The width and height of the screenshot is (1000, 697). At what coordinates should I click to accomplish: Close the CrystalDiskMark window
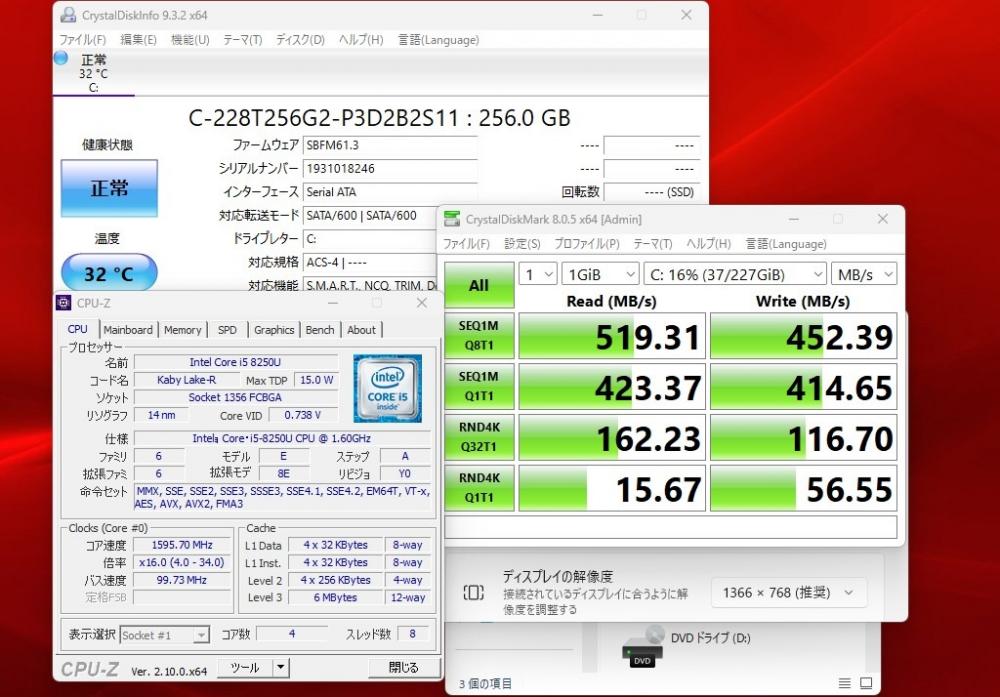coord(883,219)
